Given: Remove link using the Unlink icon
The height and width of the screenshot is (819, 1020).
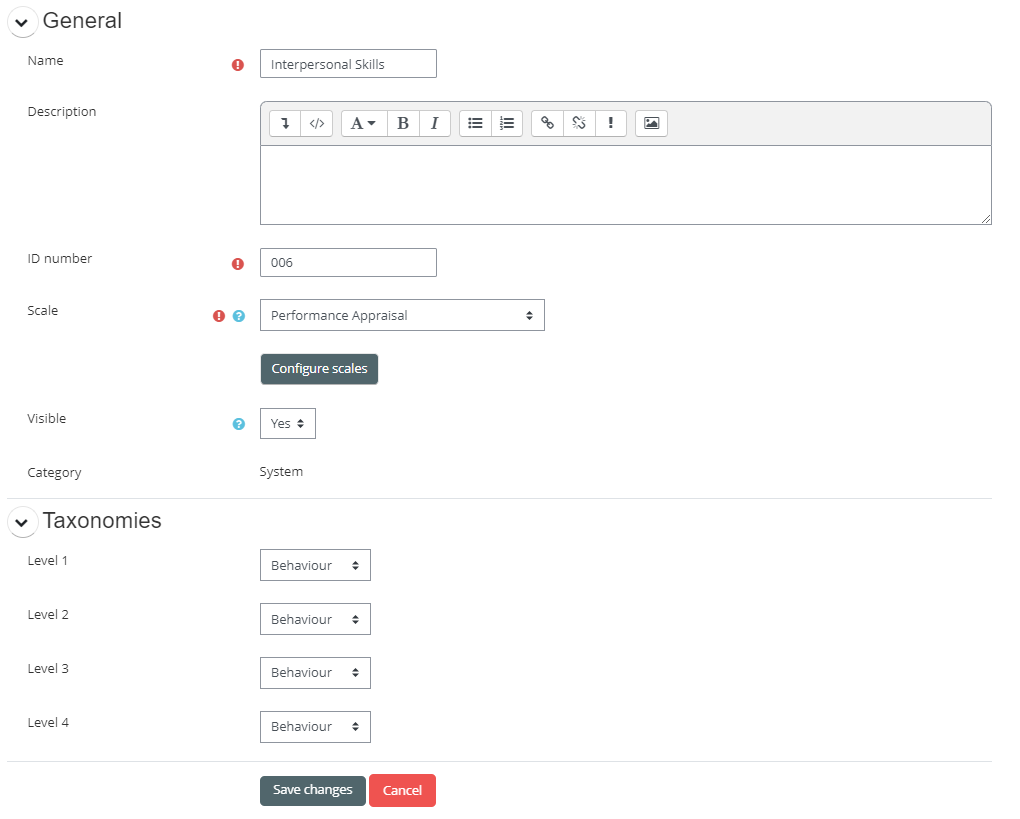Looking at the screenshot, I should coord(578,123).
